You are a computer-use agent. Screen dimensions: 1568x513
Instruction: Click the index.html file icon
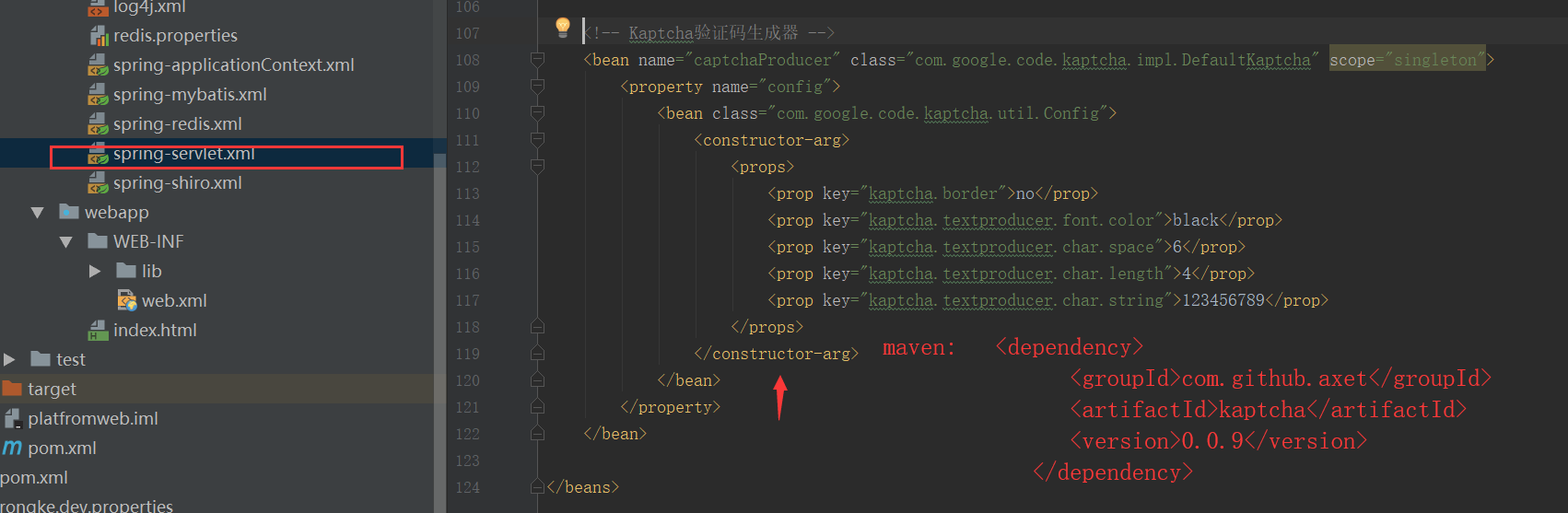click(98, 331)
